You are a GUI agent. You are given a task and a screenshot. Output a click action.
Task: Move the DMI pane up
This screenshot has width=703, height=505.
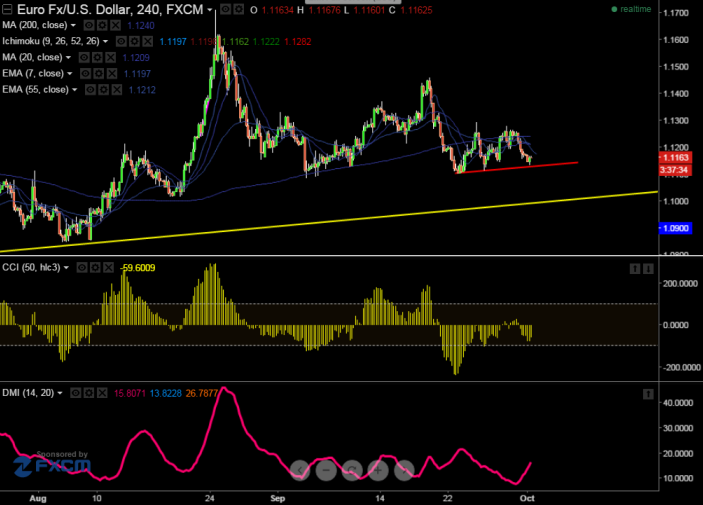648,394
